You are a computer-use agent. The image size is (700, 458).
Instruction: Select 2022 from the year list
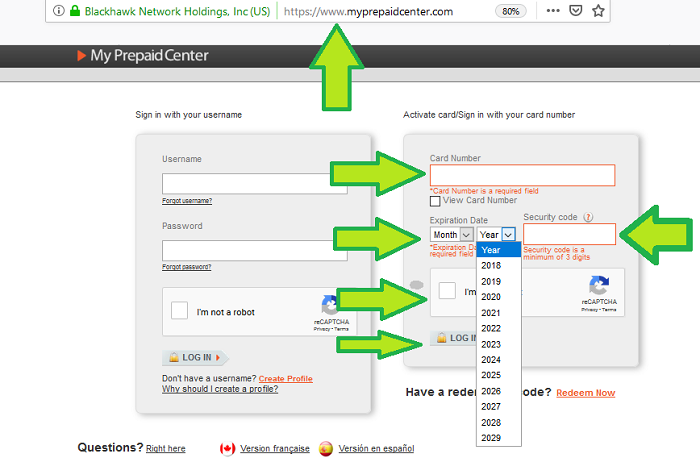pos(499,329)
